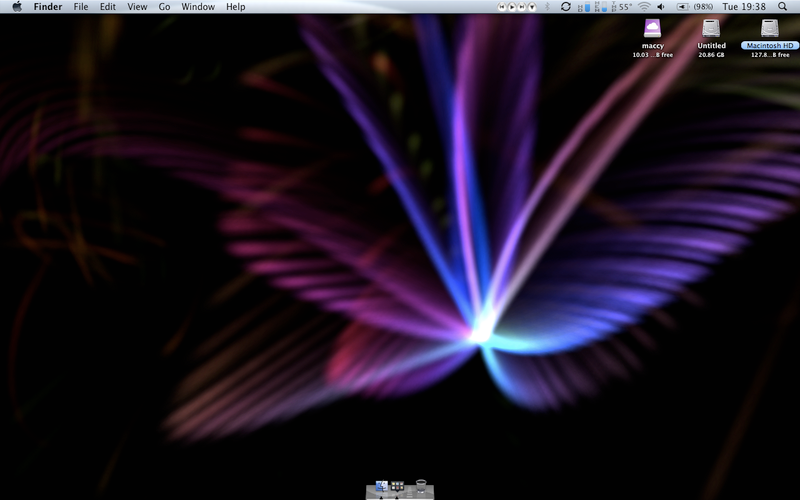Open the Apple menu

[x=17, y=7]
